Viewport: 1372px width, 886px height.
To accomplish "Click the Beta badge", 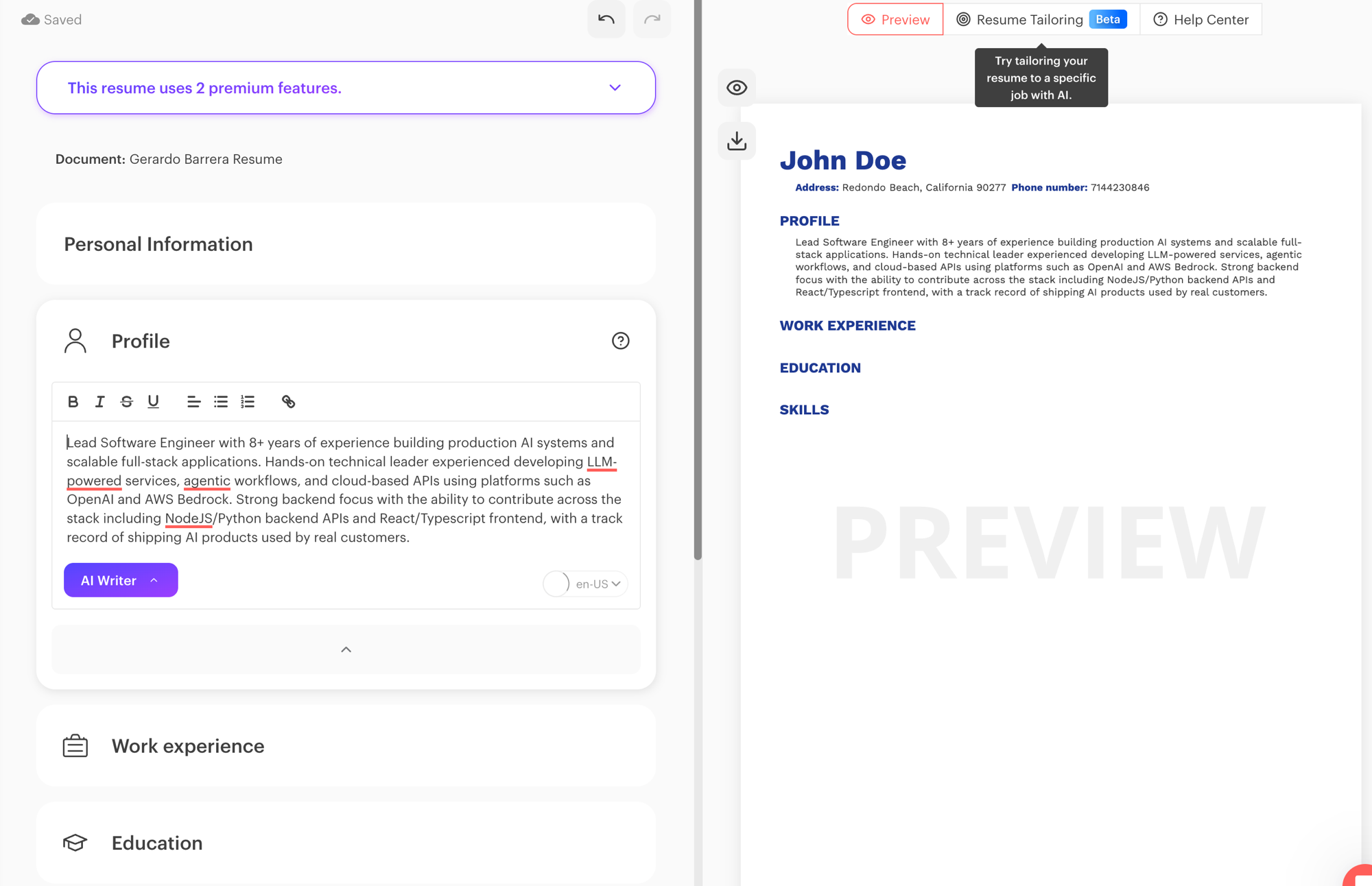I will [1107, 19].
